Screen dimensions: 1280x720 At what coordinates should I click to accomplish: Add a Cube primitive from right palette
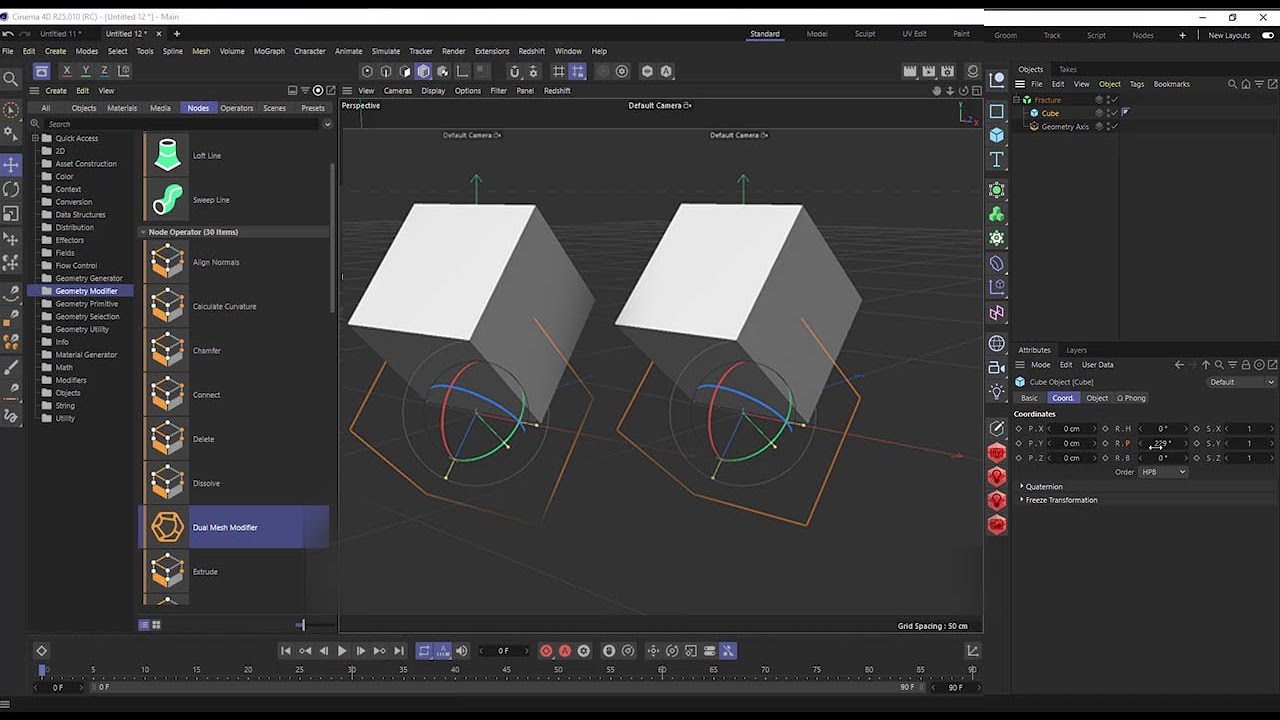point(997,135)
